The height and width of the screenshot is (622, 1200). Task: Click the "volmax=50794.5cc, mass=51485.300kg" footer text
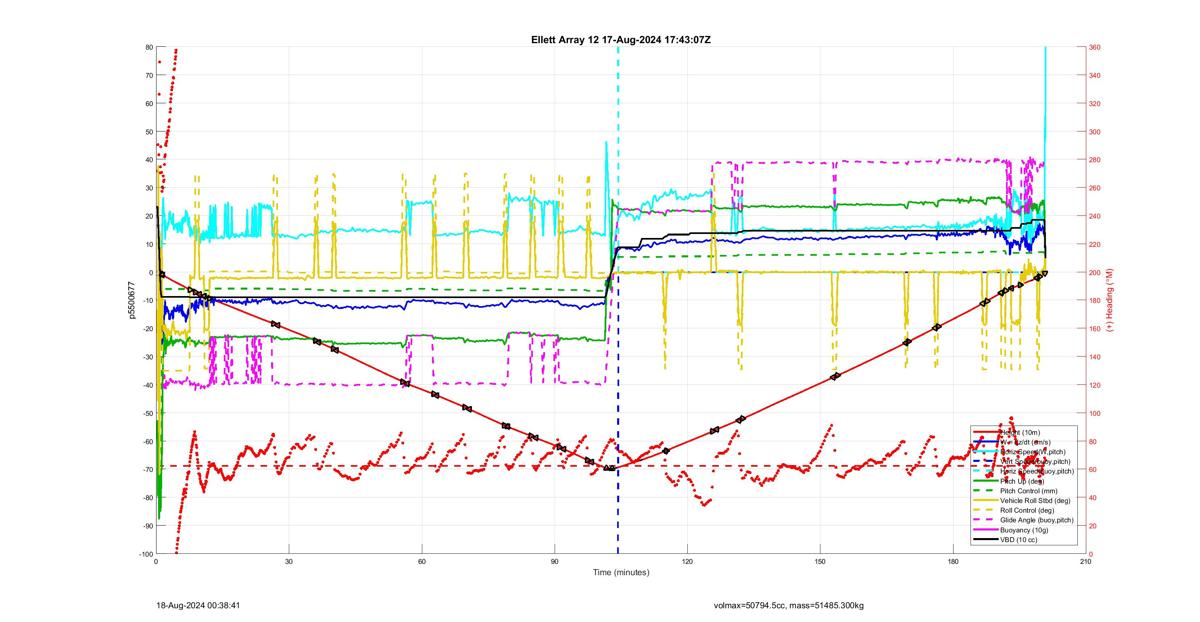pos(788,605)
